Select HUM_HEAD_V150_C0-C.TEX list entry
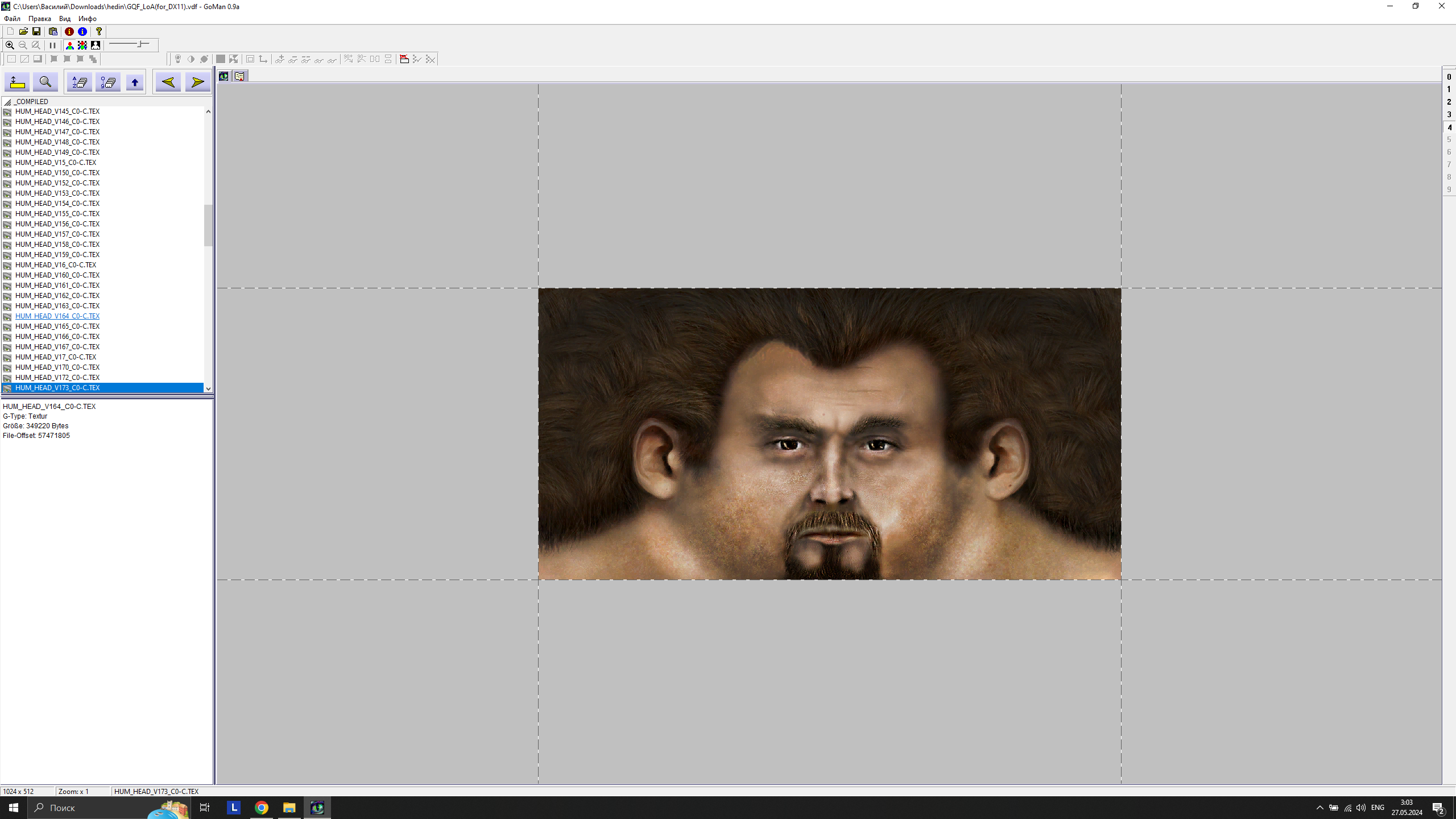Screen dimensions: 1456x819 tap(57, 173)
